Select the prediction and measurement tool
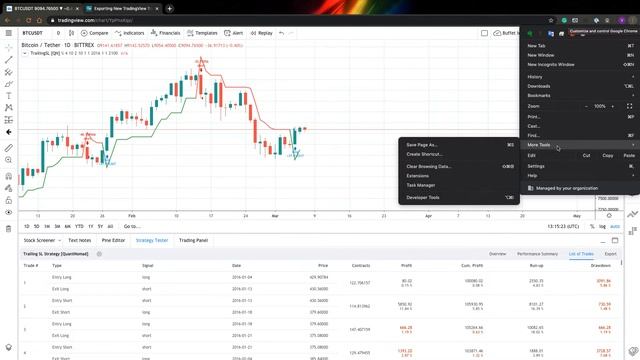Screen dimensions: 640x360 point(9,120)
